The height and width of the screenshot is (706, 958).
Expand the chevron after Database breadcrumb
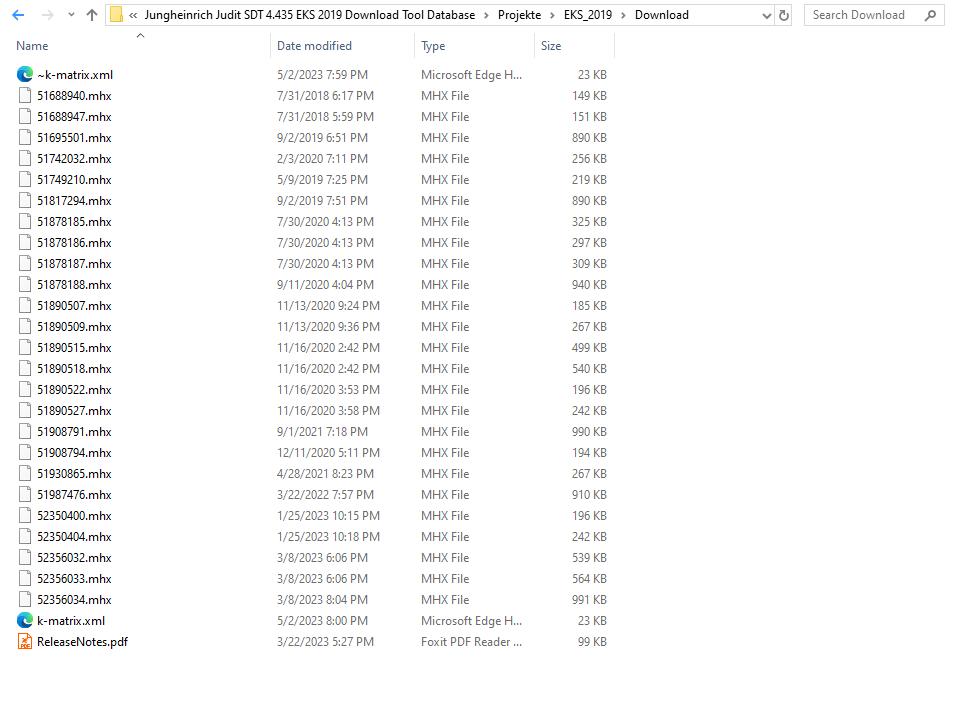click(486, 15)
